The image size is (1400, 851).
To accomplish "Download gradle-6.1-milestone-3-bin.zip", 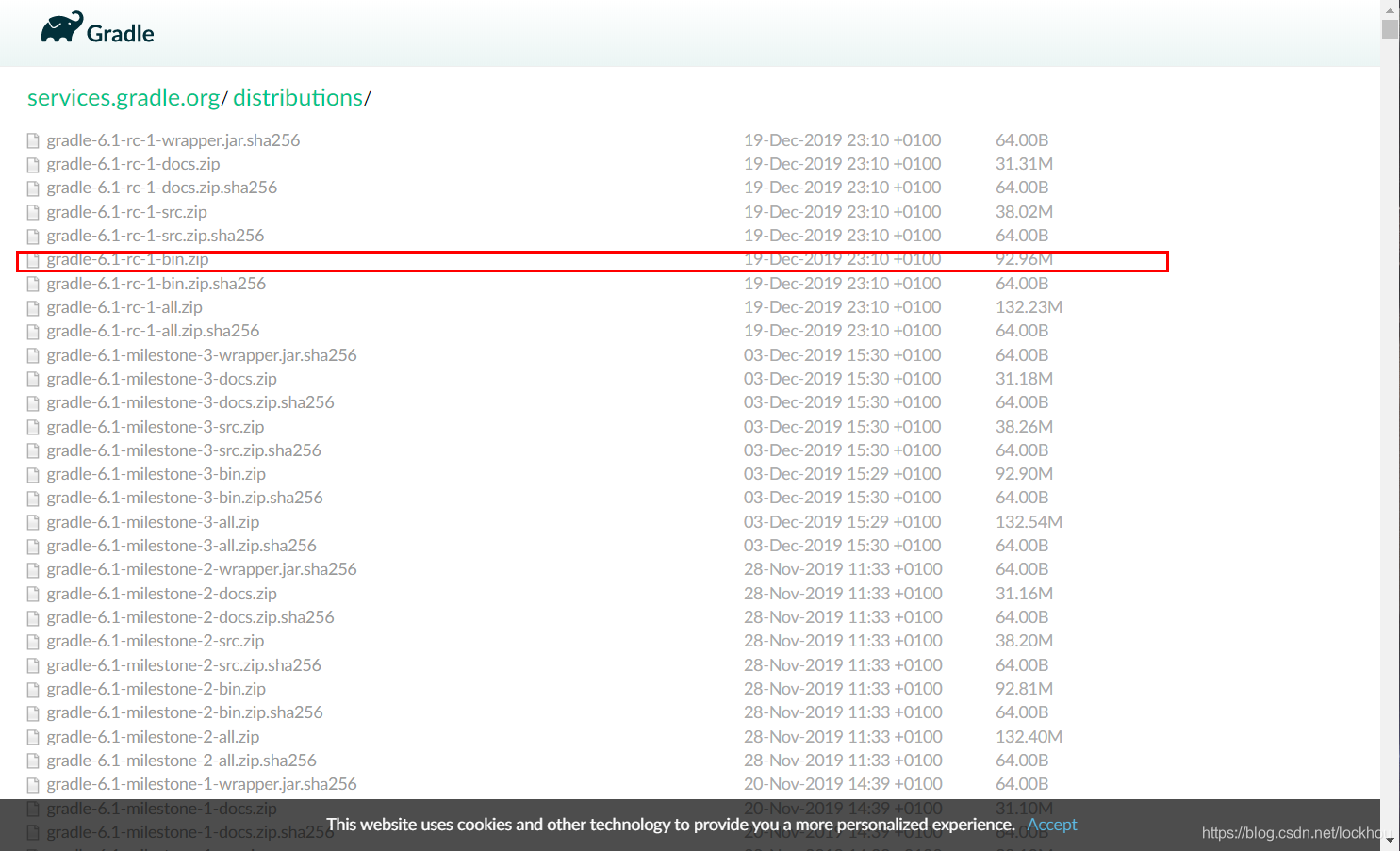I will click(x=156, y=474).
